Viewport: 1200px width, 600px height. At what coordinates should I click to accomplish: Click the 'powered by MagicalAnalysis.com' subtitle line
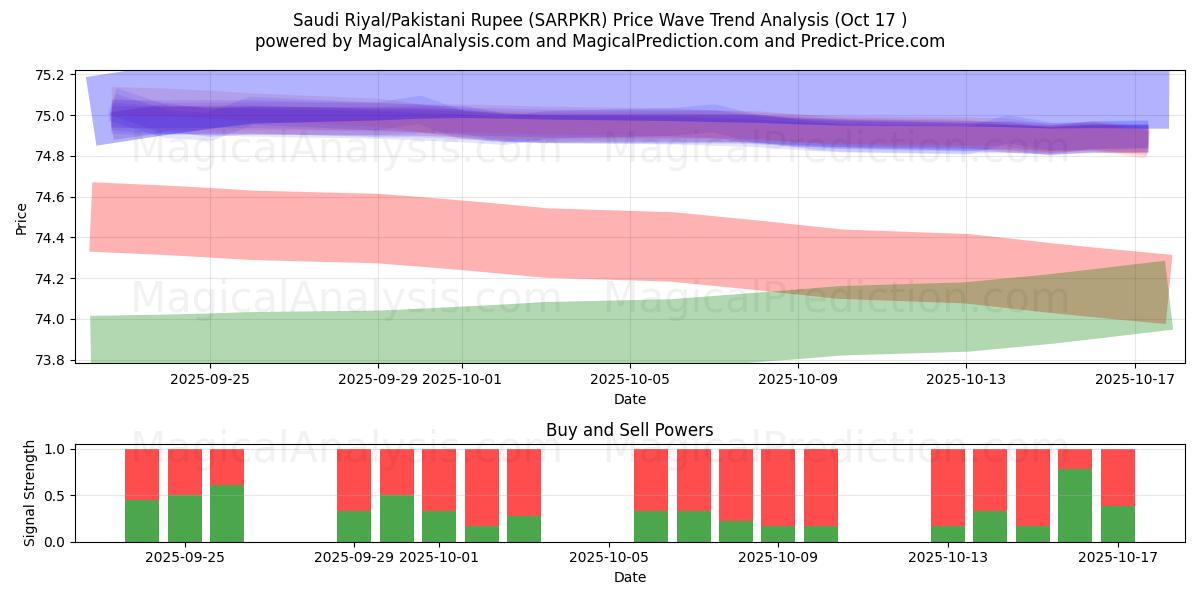click(600, 41)
